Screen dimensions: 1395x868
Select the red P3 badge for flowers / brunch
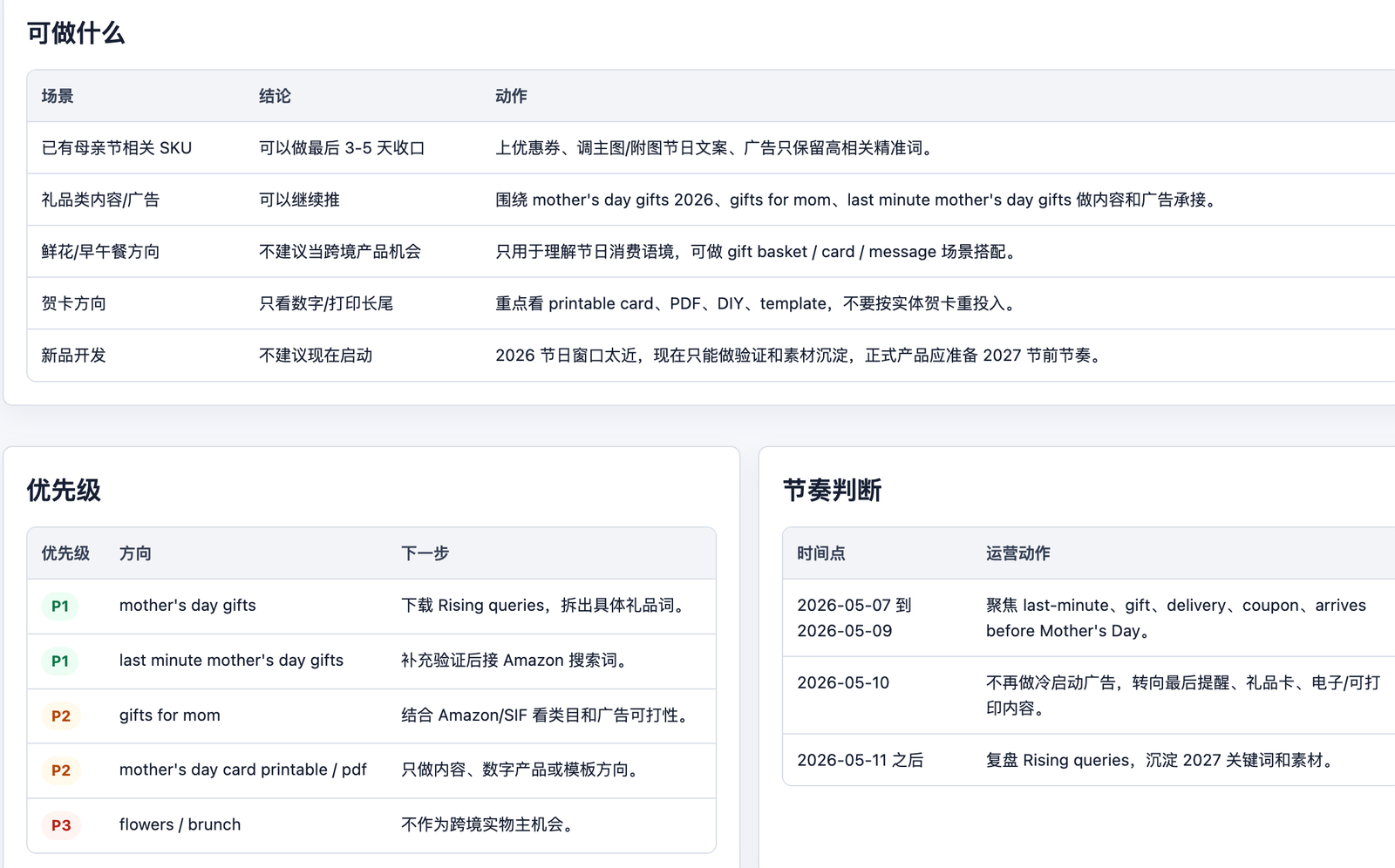coord(61,825)
